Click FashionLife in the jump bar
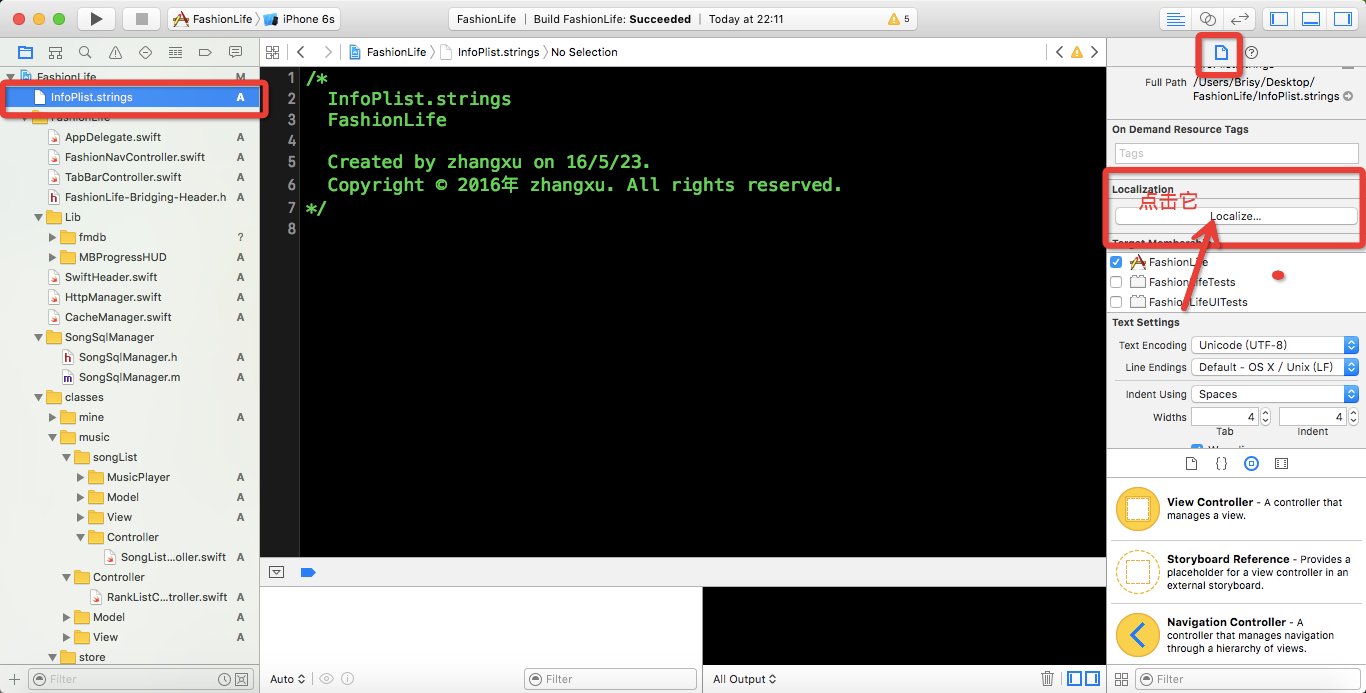1366x693 pixels. point(387,52)
